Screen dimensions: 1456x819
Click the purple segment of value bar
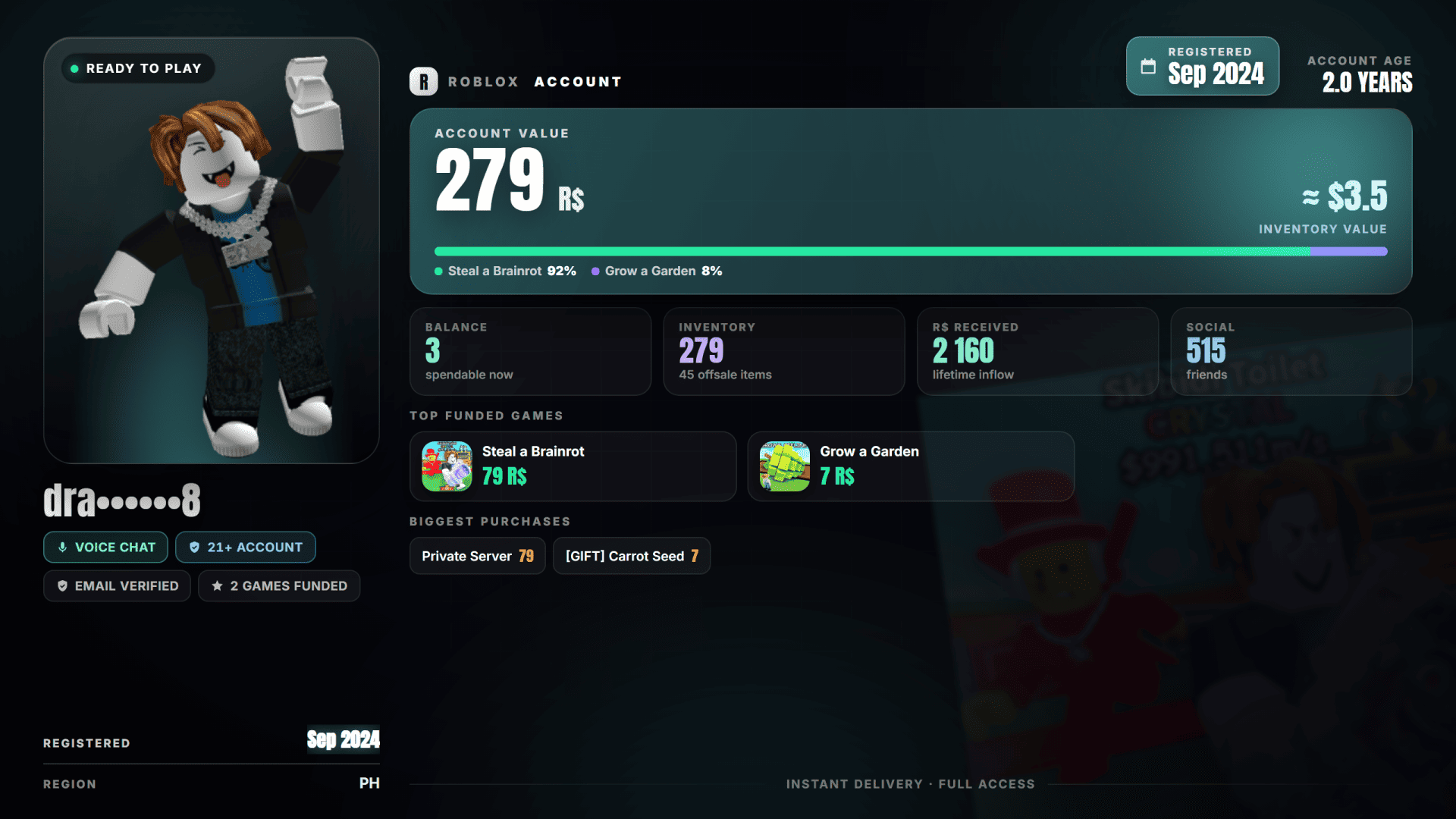pos(1348,251)
